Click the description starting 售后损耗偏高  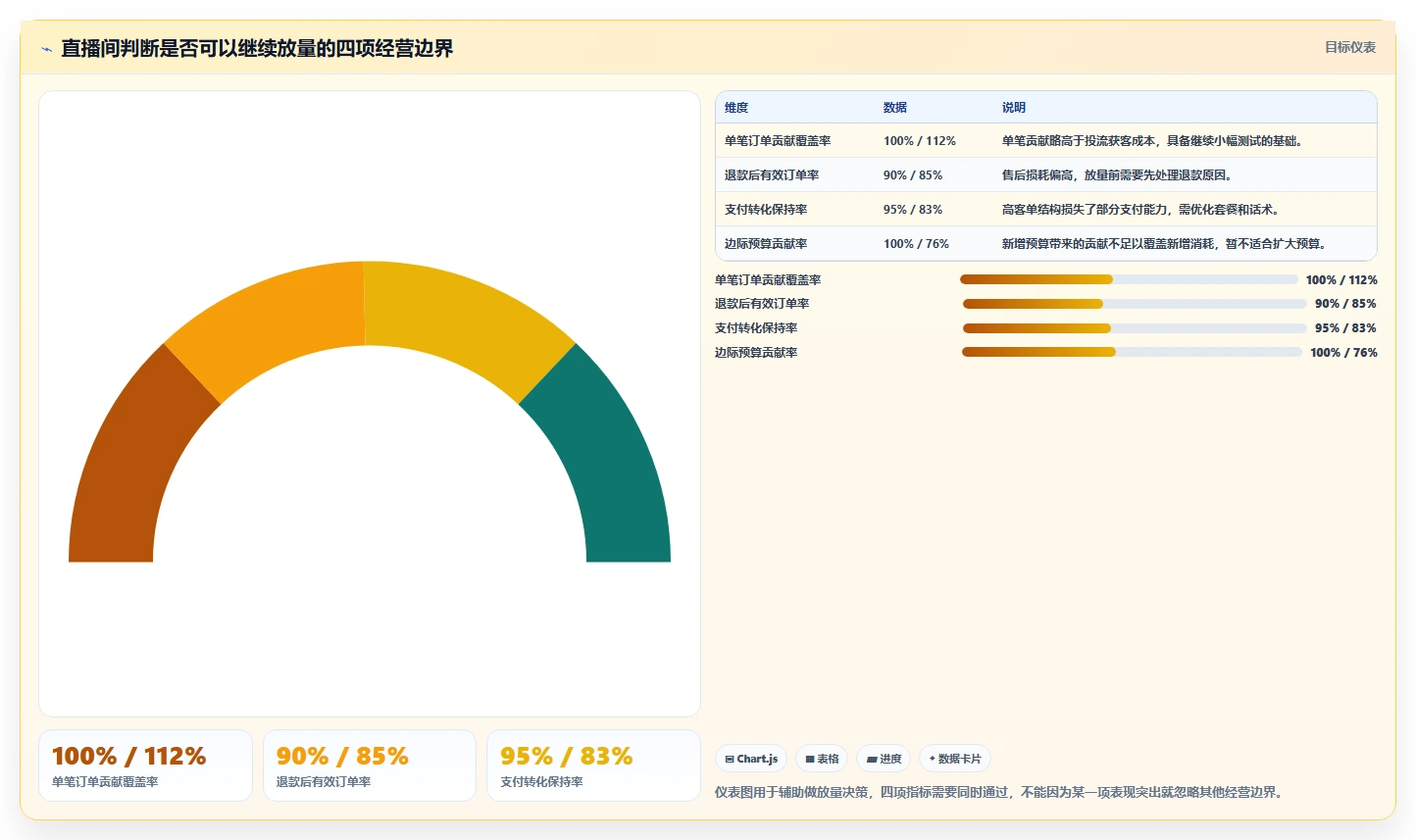[x=1117, y=175]
